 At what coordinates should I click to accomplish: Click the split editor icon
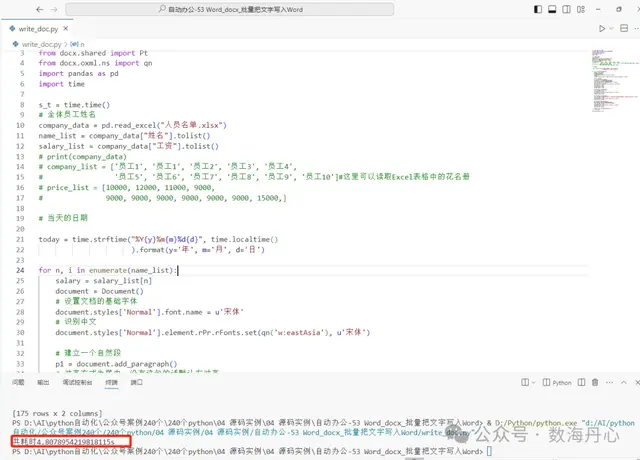pos(624,29)
